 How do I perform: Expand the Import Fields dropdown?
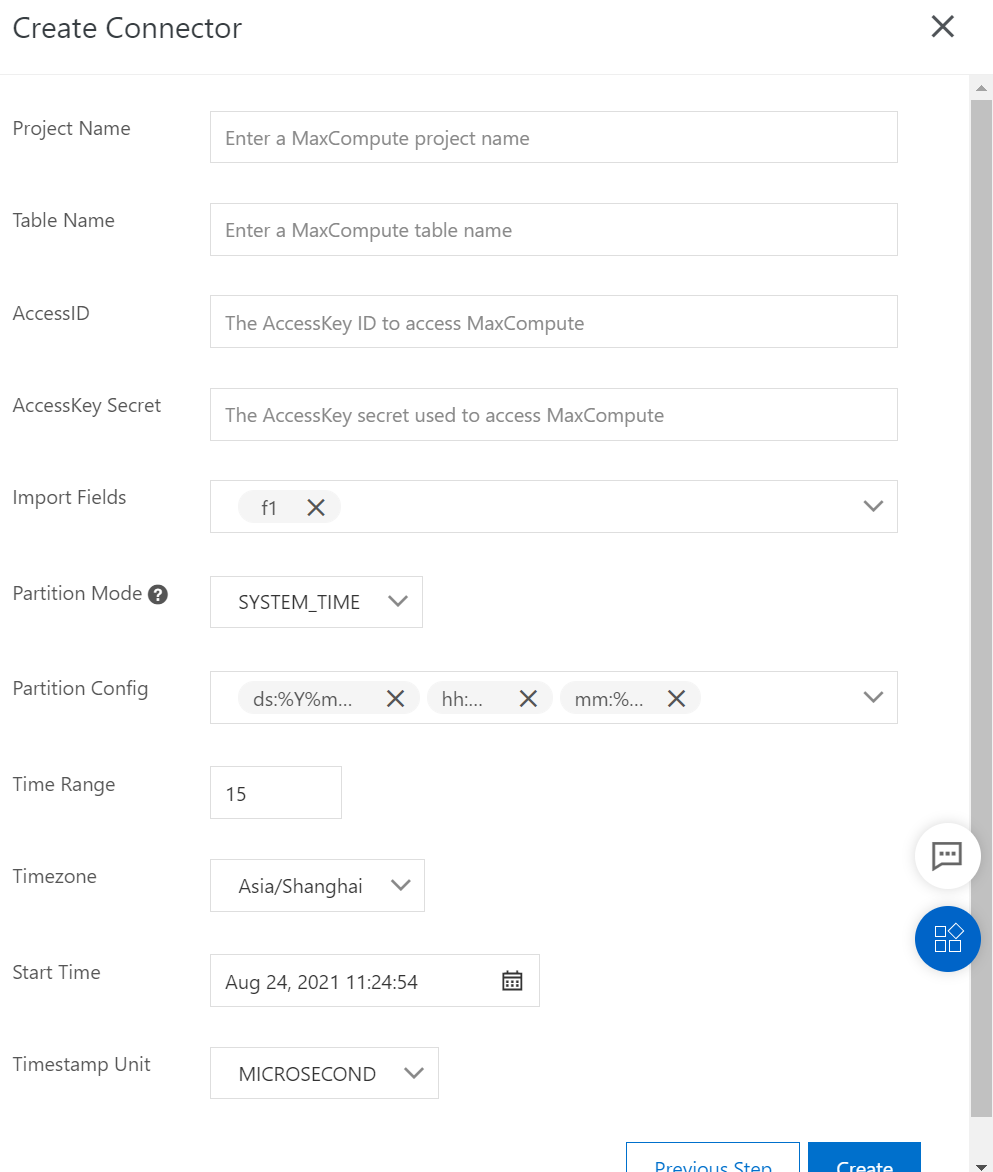pyautogui.click(x=873, y=506)
